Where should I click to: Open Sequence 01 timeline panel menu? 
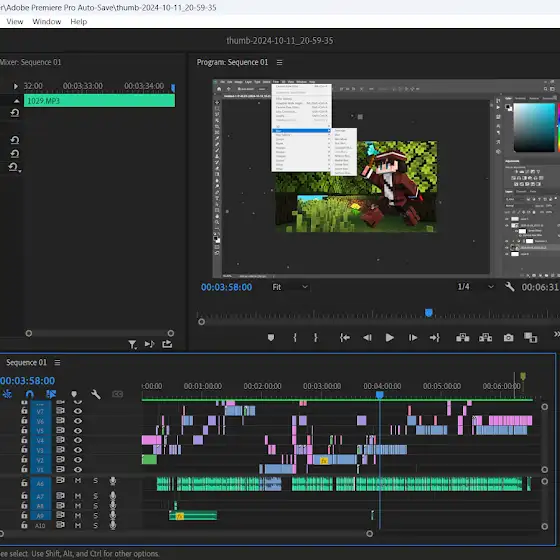(57, 362)
